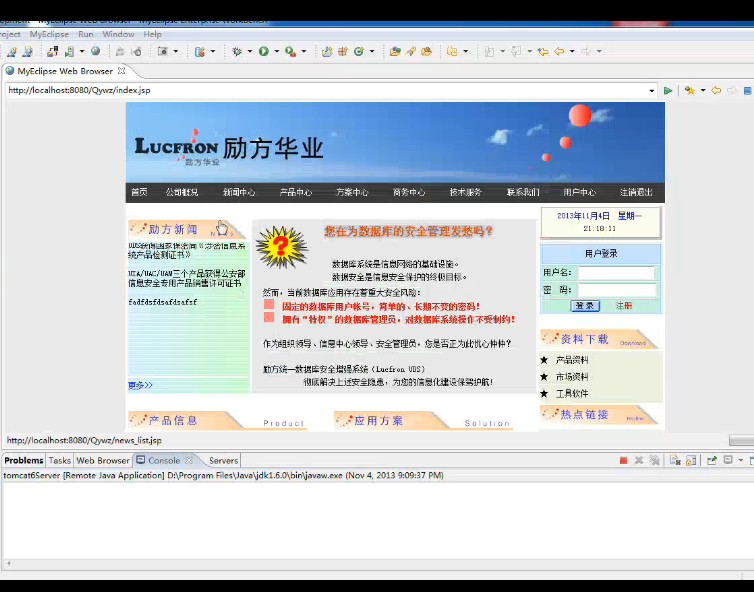Viewport: 754px width, 592px height.
Task: Click the browser Back arrow beside favorites
Action: pyautogui.click(x=716, y=90)
